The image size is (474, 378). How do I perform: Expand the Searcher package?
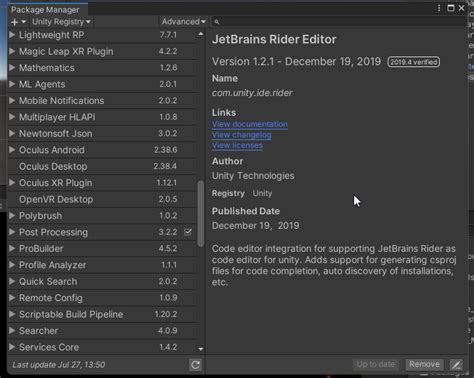[12, 331]
